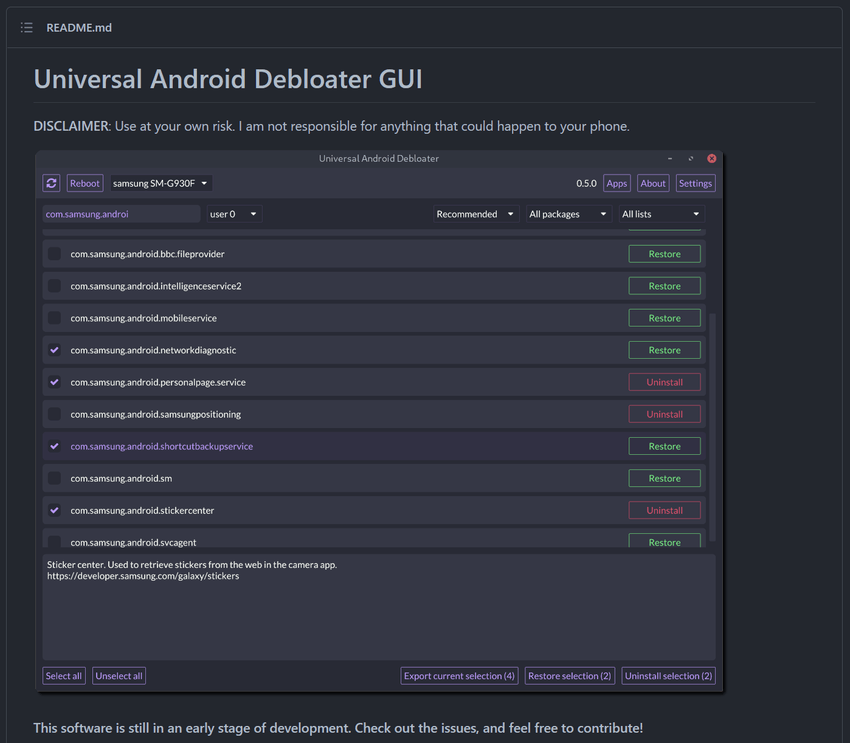Select the com.samsung.android.mobileservice row text
Screen dimensions: 850x743
point(144,318)
